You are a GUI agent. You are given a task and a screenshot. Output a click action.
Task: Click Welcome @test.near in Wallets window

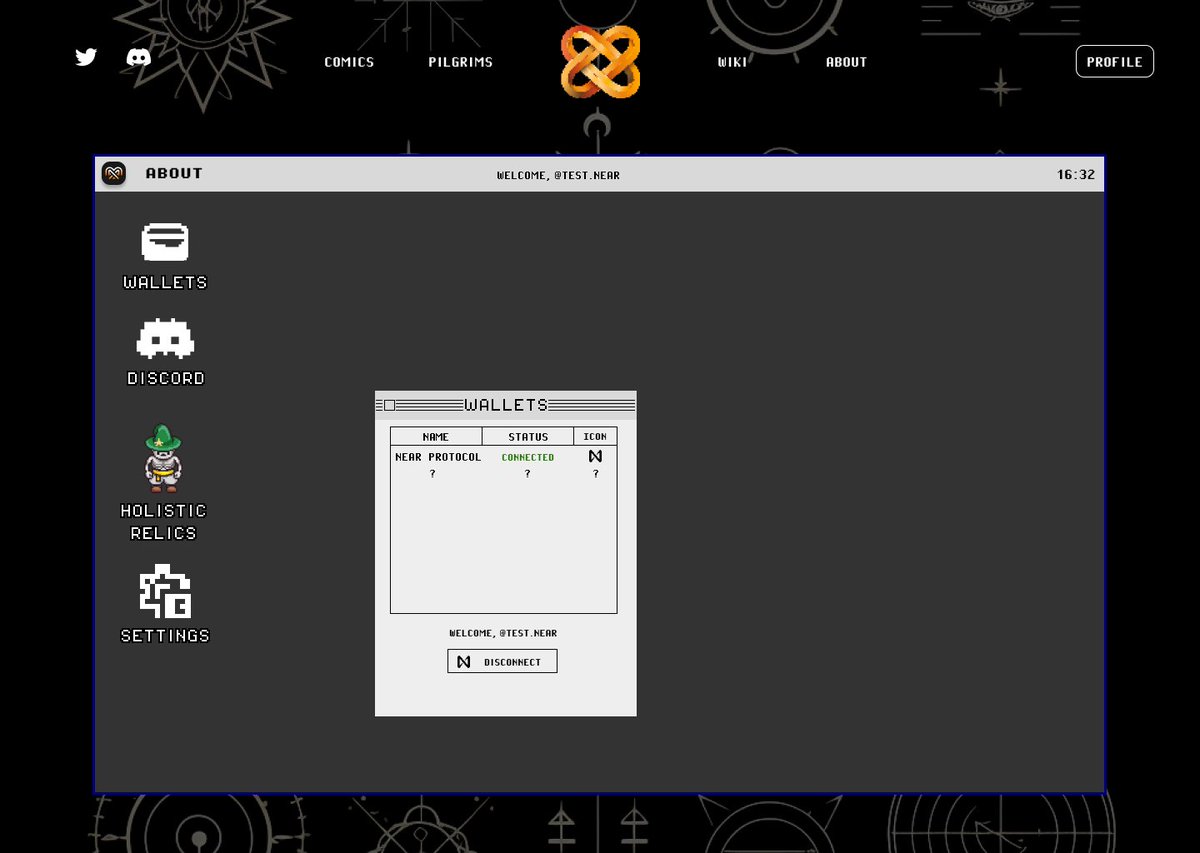click(x=503, y=633)
